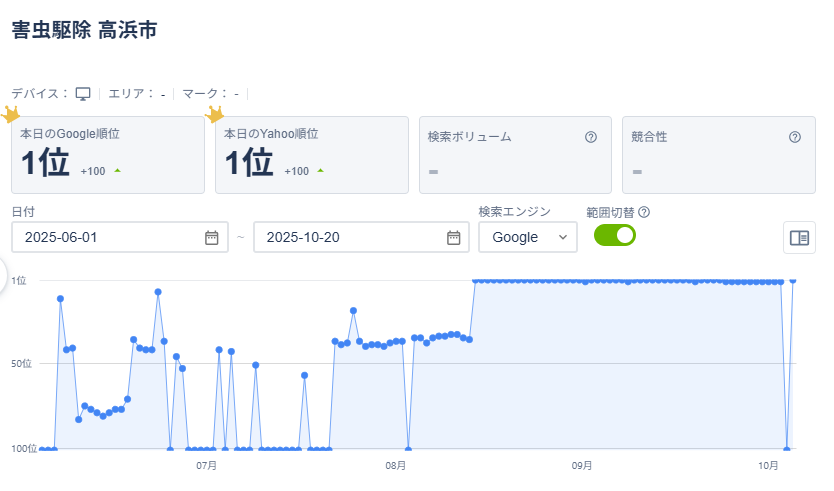Image resolution: width=834 pixels, height=491 pixels.
Task: Open help icon next to 検索ボリューム
Action: point(591,137)
